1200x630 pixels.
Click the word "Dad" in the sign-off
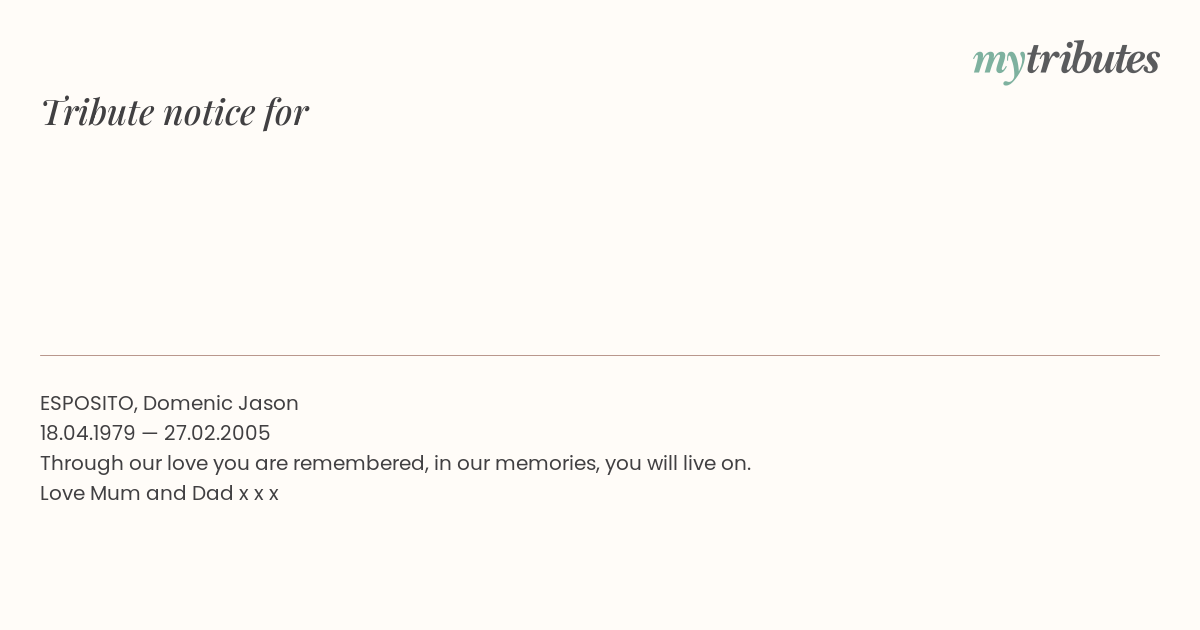click(x=213, y=493)
